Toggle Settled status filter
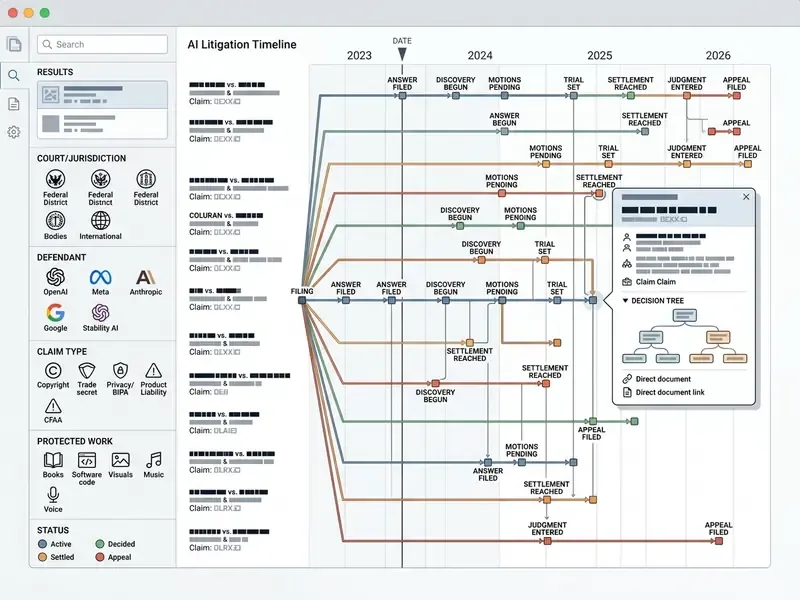 [x=56, y=557]
